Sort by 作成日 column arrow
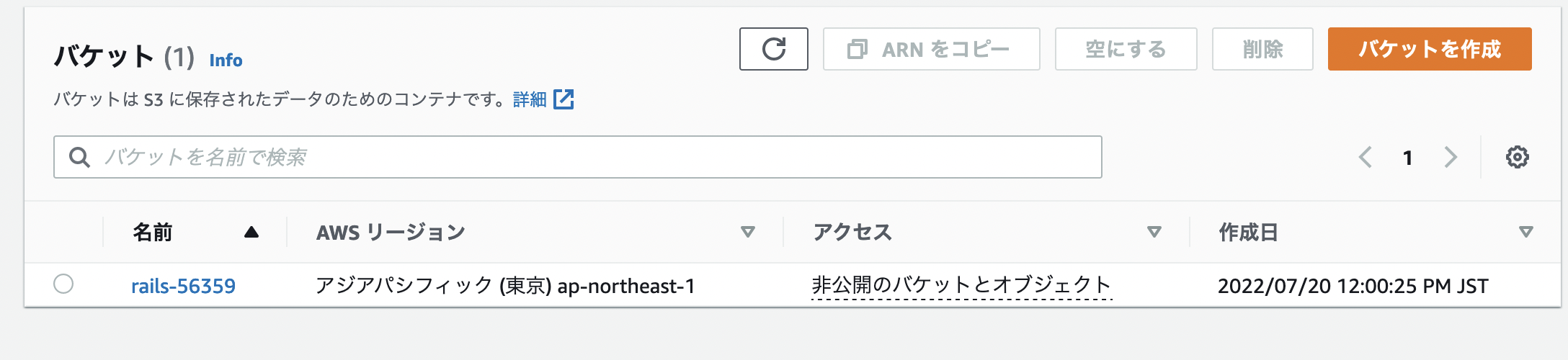 pos(1525,232)
